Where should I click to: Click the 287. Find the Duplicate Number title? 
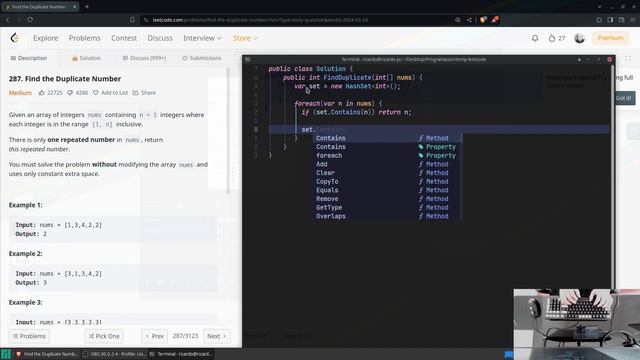pyautogui.click(x=65, y=79)
